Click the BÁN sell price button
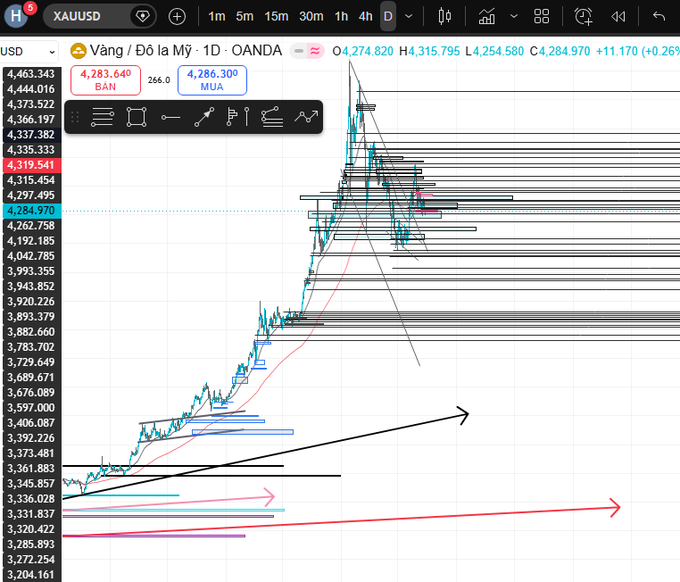This screenshot has width=680, height=582. pyautogui.click(x=105, y=80)
